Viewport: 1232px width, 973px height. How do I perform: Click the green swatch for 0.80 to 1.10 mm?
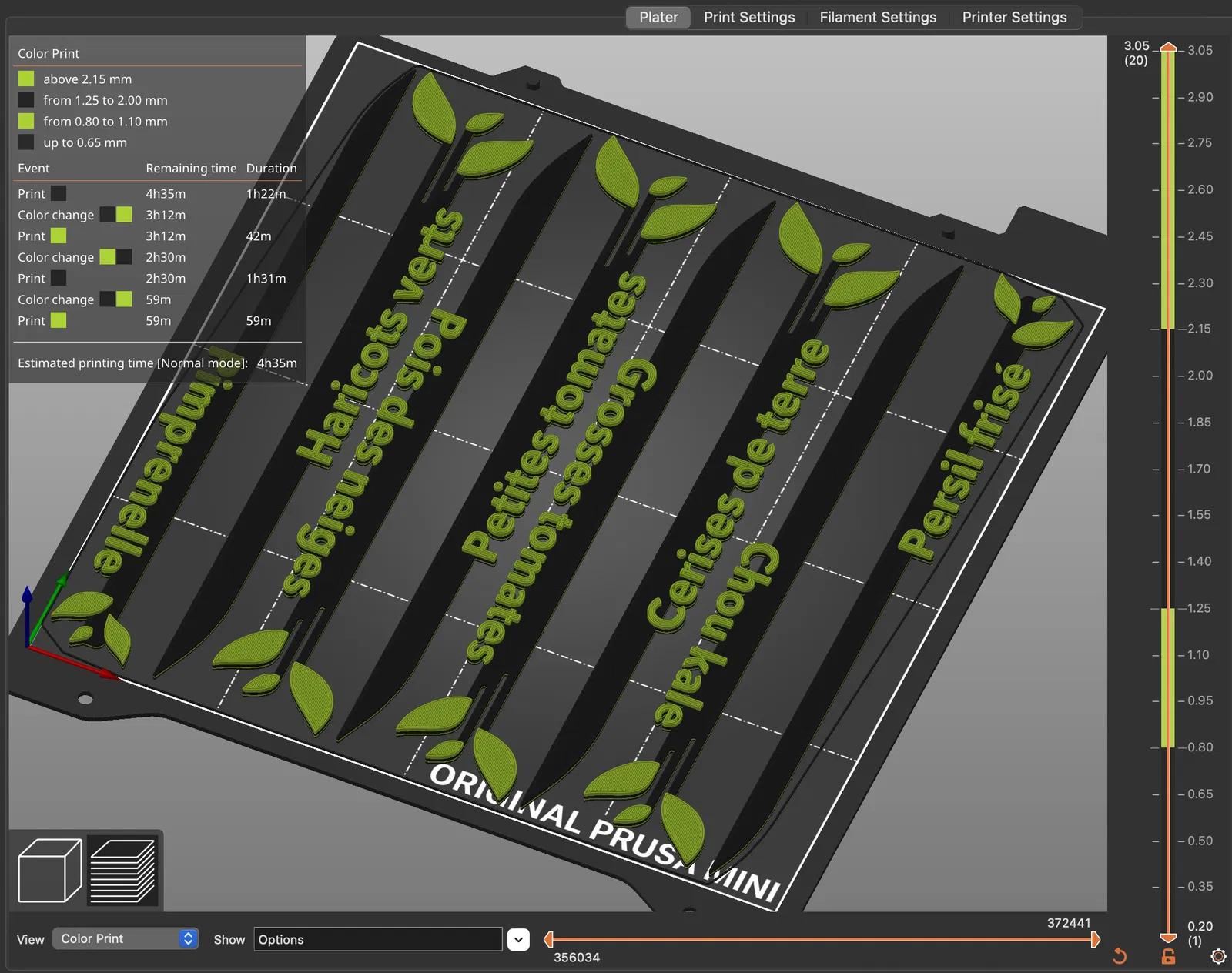(26, 121)
